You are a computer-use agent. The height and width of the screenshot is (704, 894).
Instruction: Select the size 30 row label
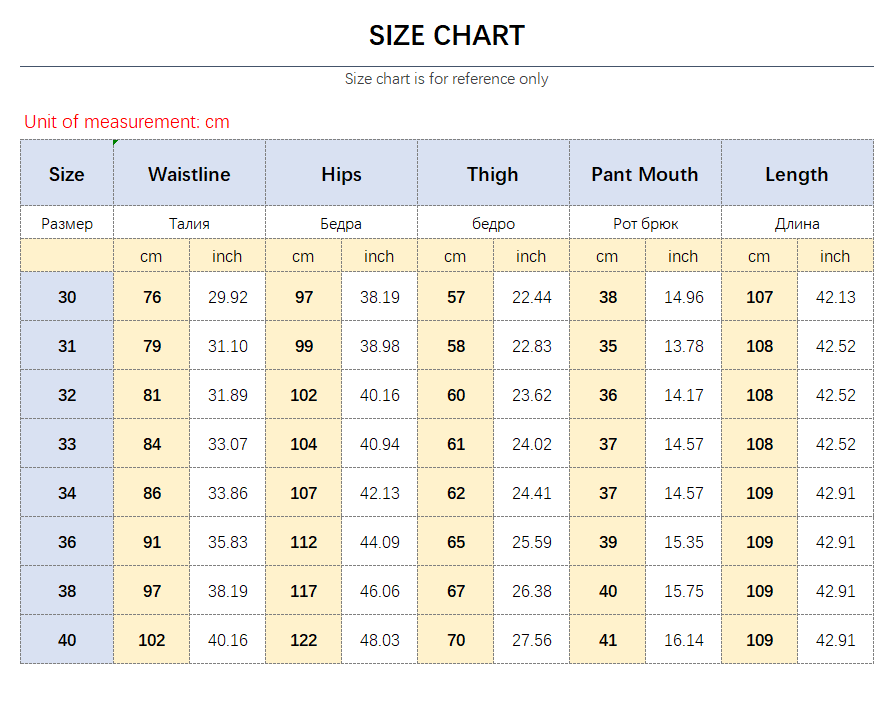(x=67, y=297)
